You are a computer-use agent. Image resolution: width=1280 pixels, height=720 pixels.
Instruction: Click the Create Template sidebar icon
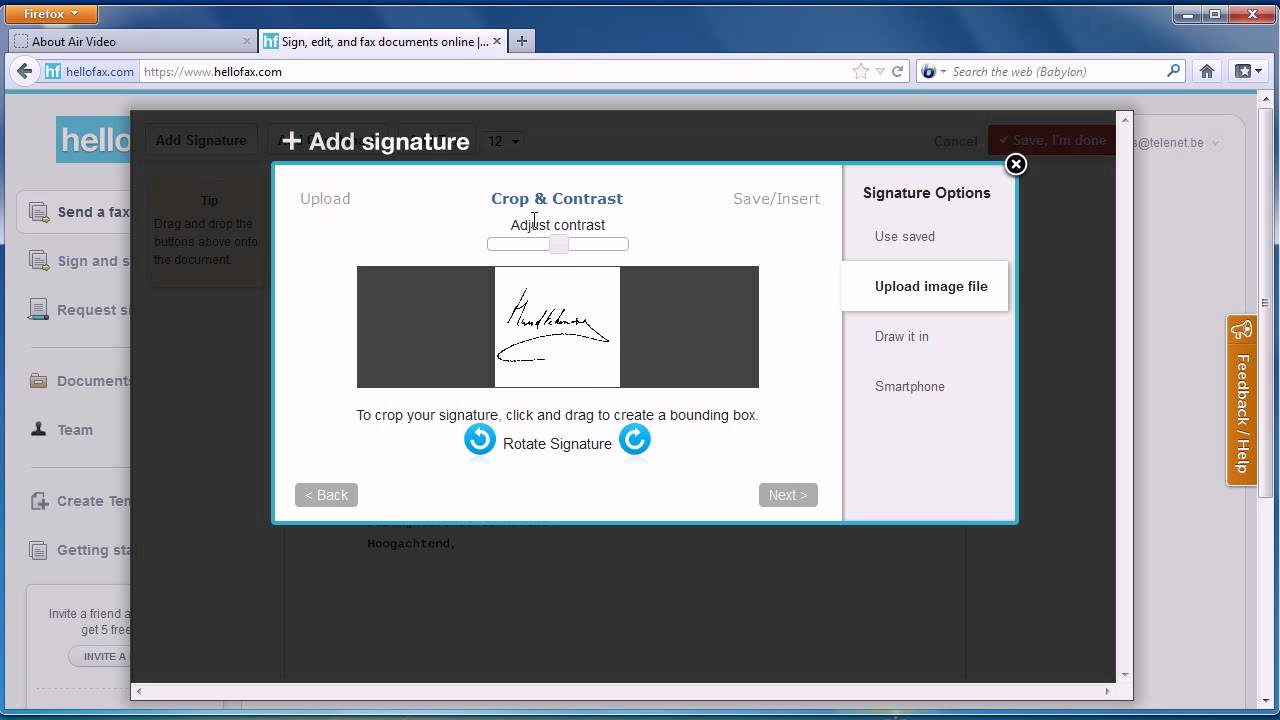39,501
